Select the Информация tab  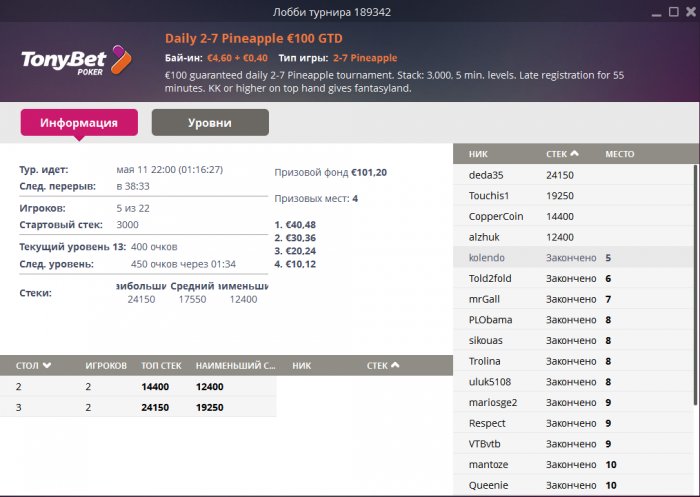79,123
